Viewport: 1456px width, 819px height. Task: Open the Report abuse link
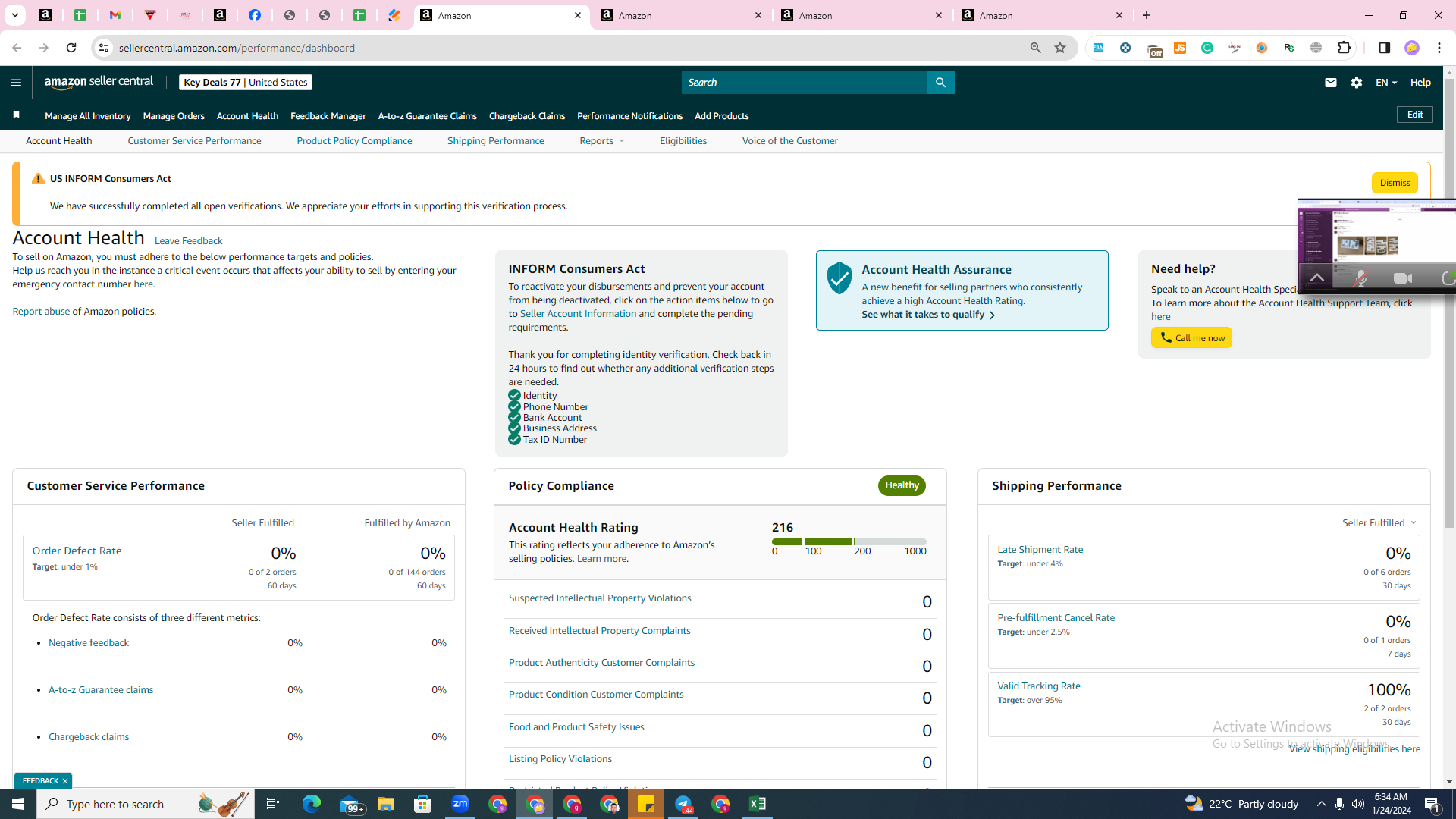coord(41,312)
